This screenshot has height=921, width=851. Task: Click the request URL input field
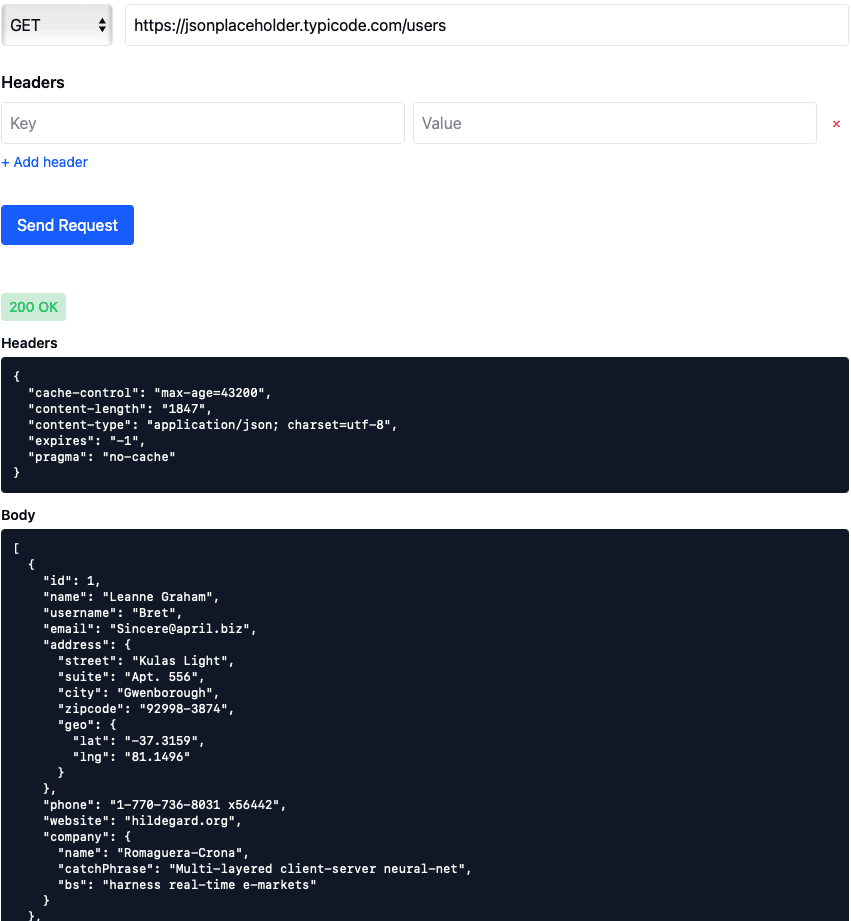[486, 25]
